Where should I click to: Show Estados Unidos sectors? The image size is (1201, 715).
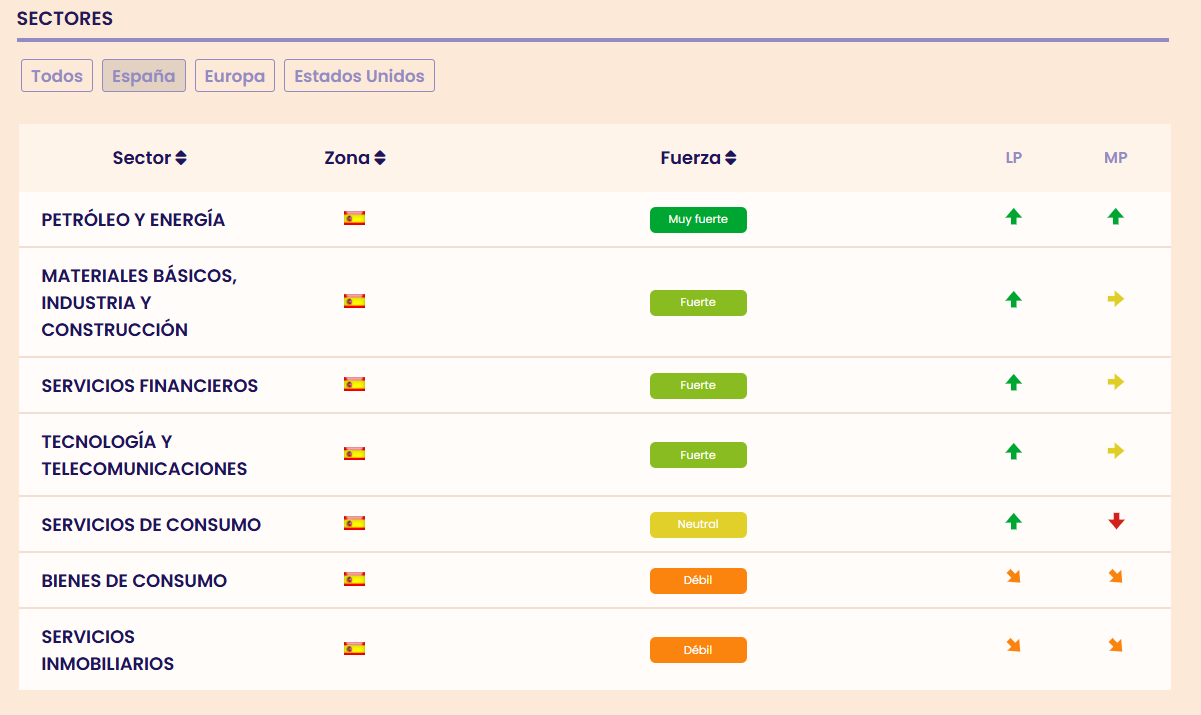(359, 76)
